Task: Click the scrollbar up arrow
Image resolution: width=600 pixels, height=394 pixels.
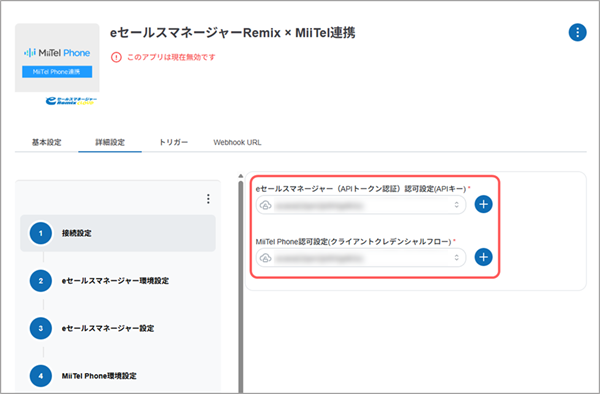Action: (x=241, y=176)
